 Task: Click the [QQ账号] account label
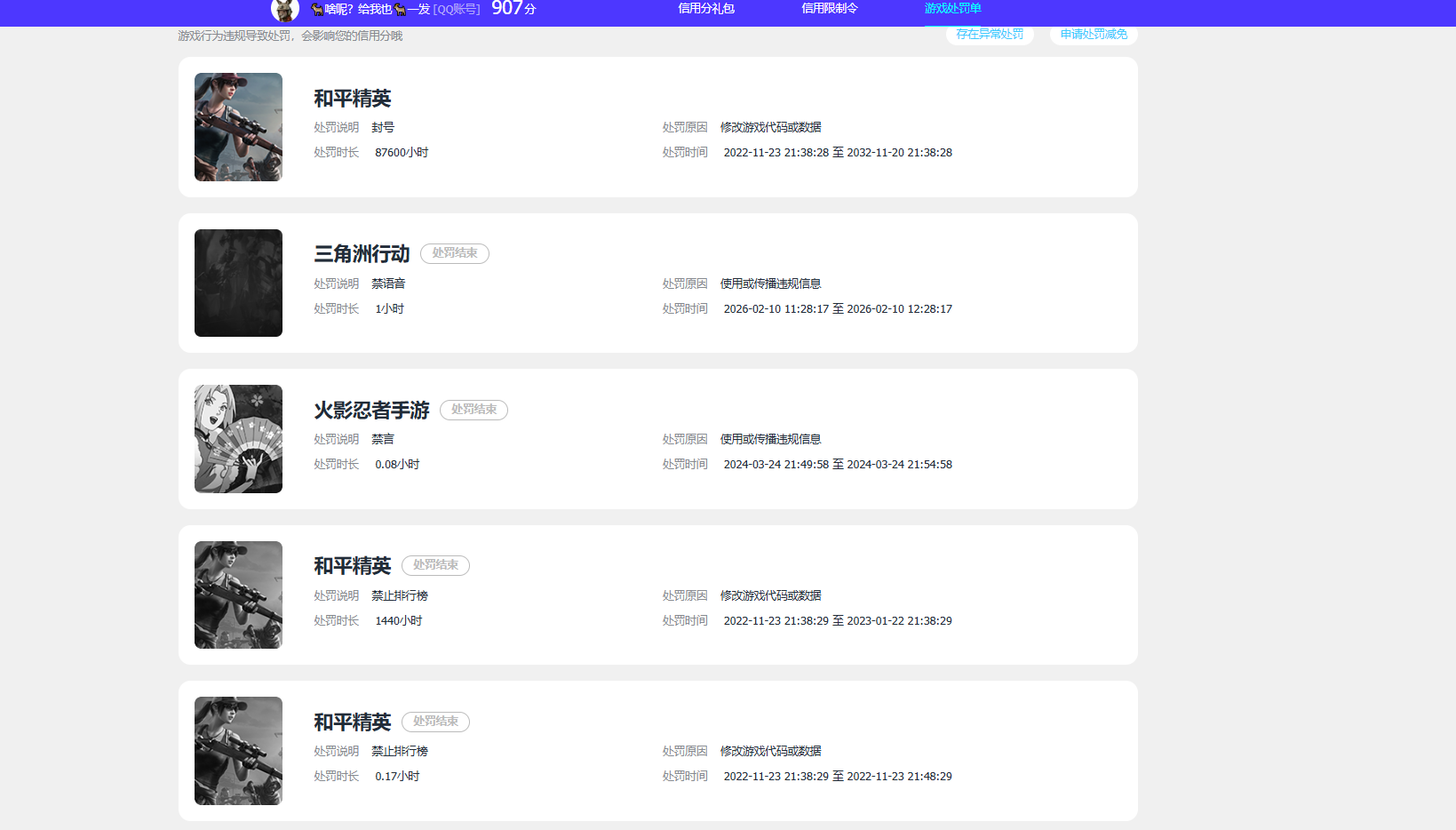click(457, 10)
